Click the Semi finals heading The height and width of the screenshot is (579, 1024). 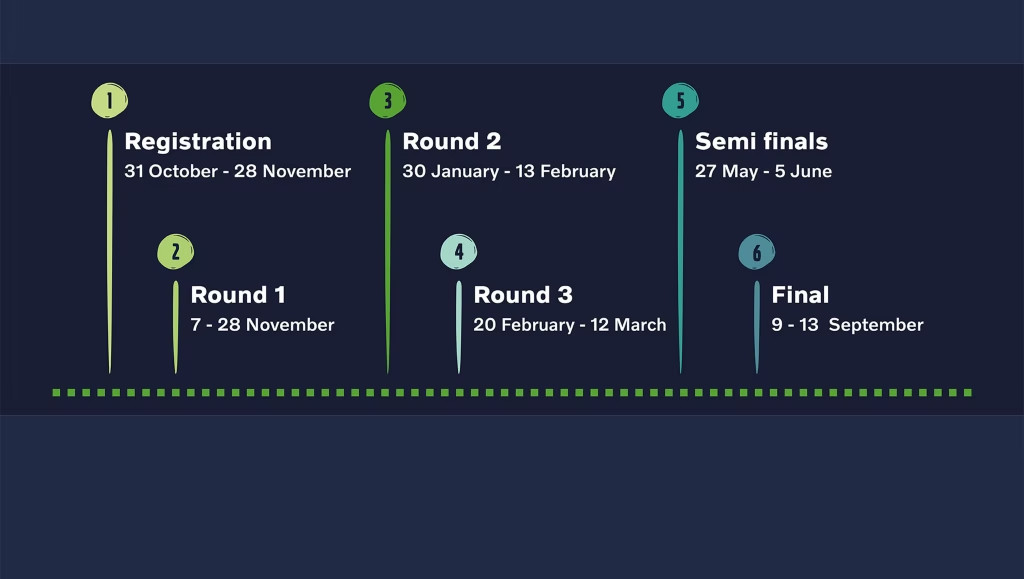761,141
